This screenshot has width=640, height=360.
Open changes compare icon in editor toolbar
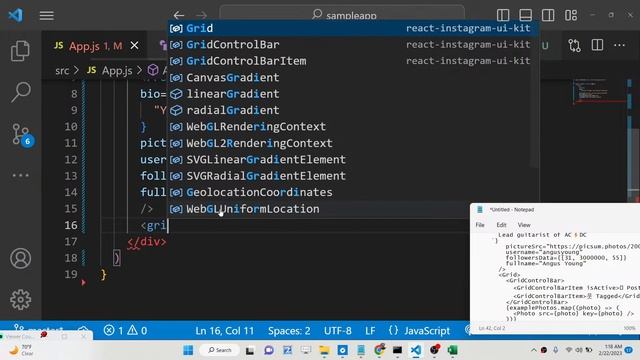click(574, 45)
